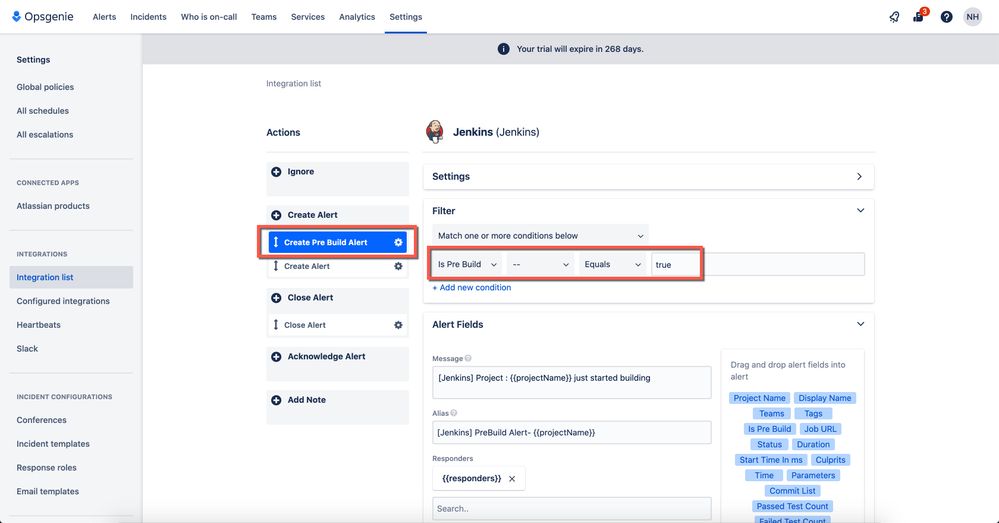Open Global policies in sidebar
The height and width of the screenshot is (523, 999).
(45, 87)
